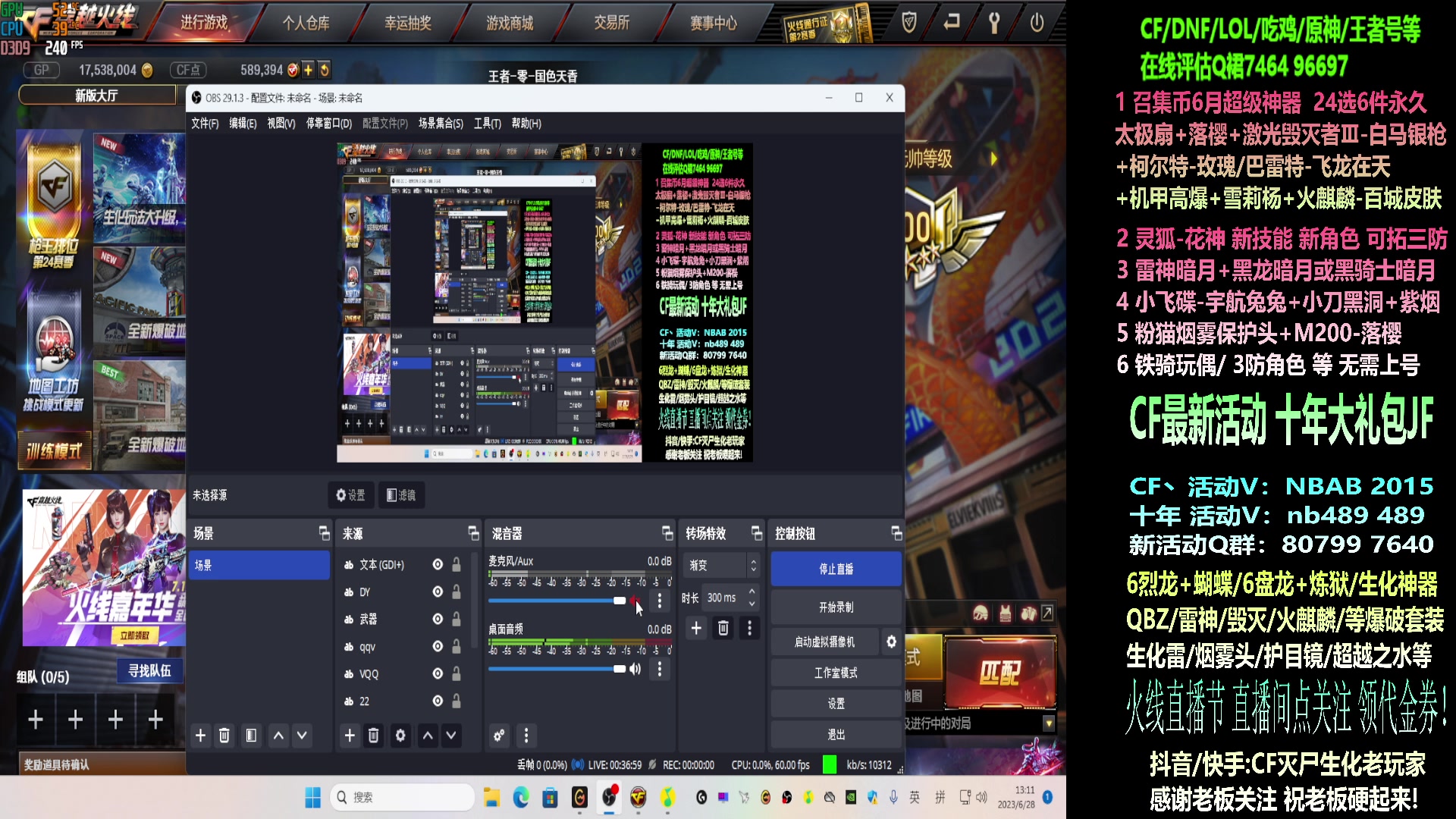
Task: Open 麦克风/Aux three-dot options menu
Action: [660, 601]
